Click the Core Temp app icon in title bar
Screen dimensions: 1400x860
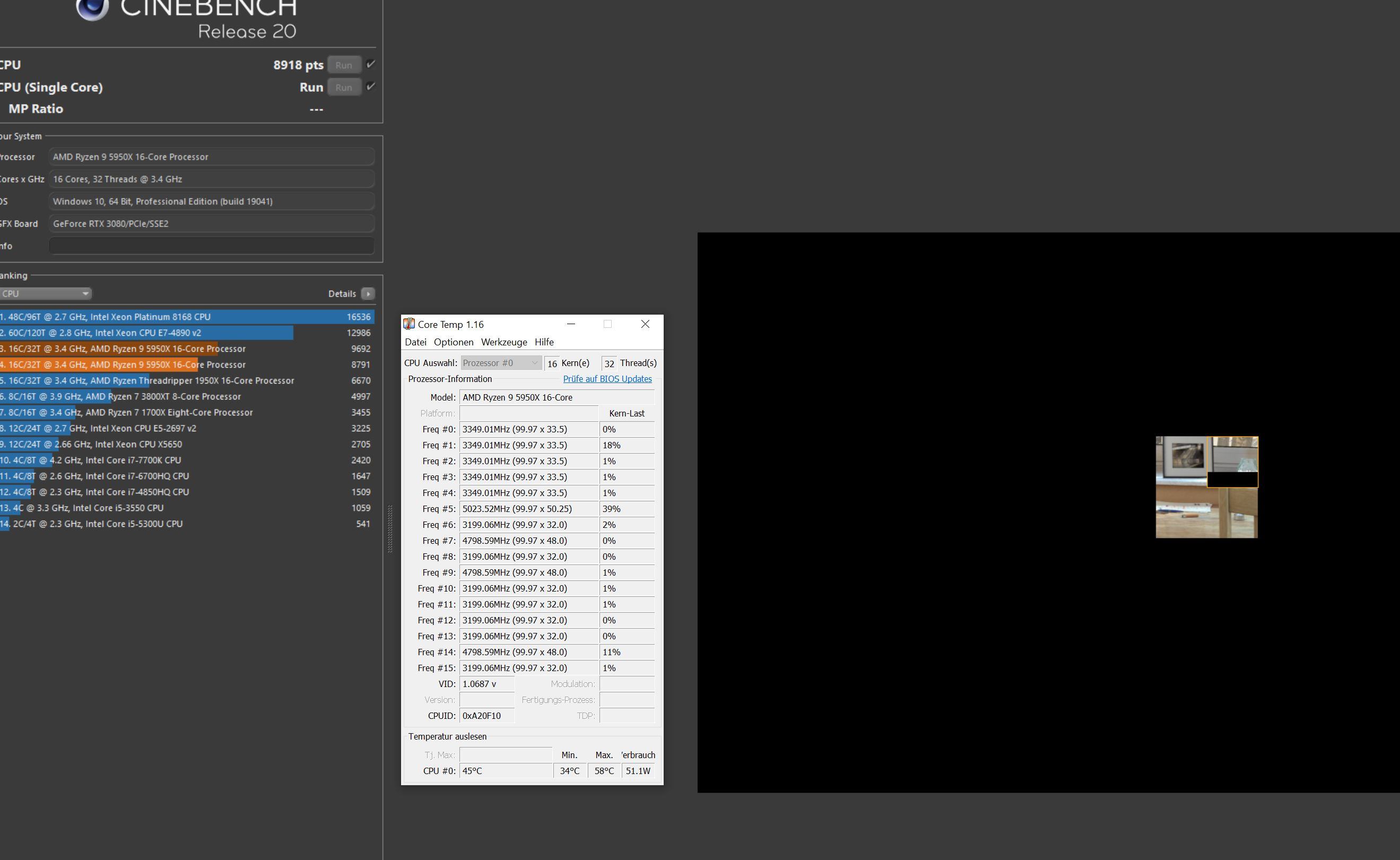tap(409, 324)
